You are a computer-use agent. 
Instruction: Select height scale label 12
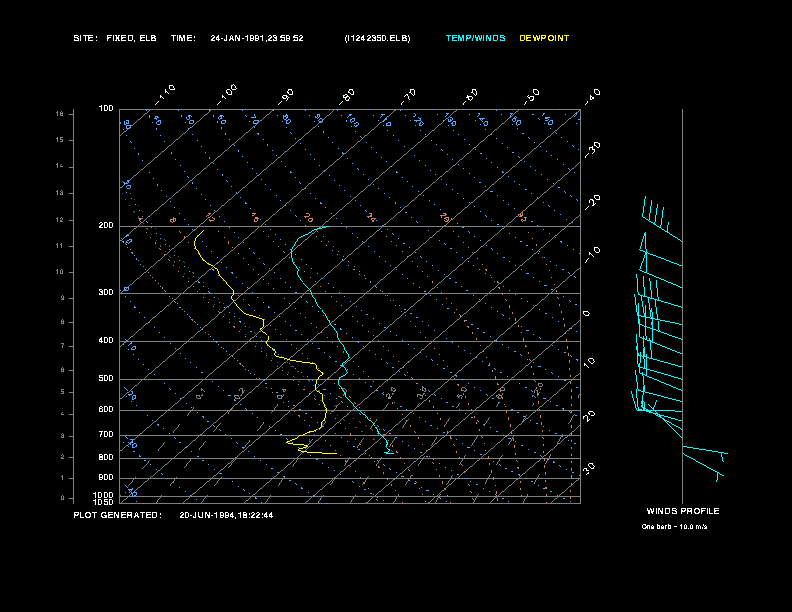pyautogui.click(x=60, y=220)
